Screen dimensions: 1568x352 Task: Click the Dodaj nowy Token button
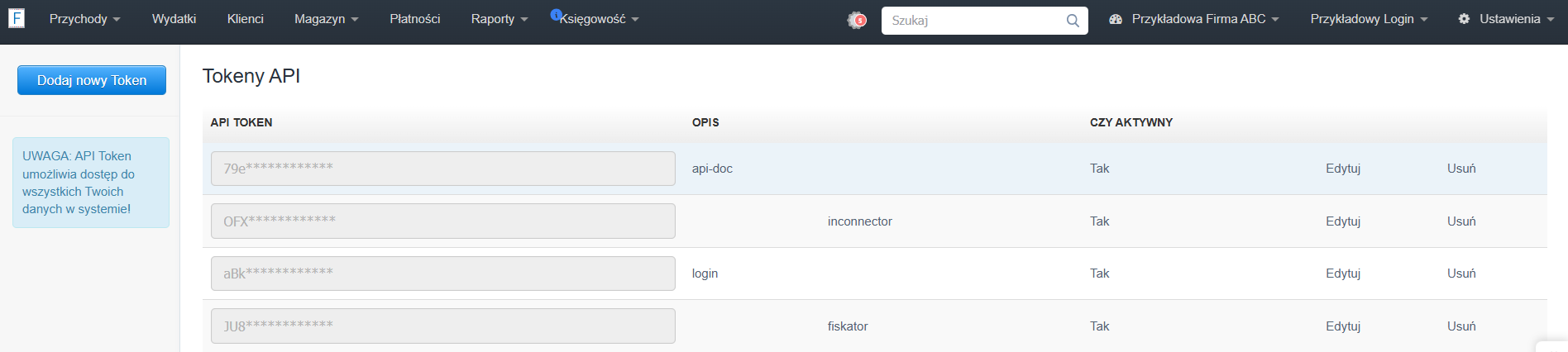coord(92,80)
